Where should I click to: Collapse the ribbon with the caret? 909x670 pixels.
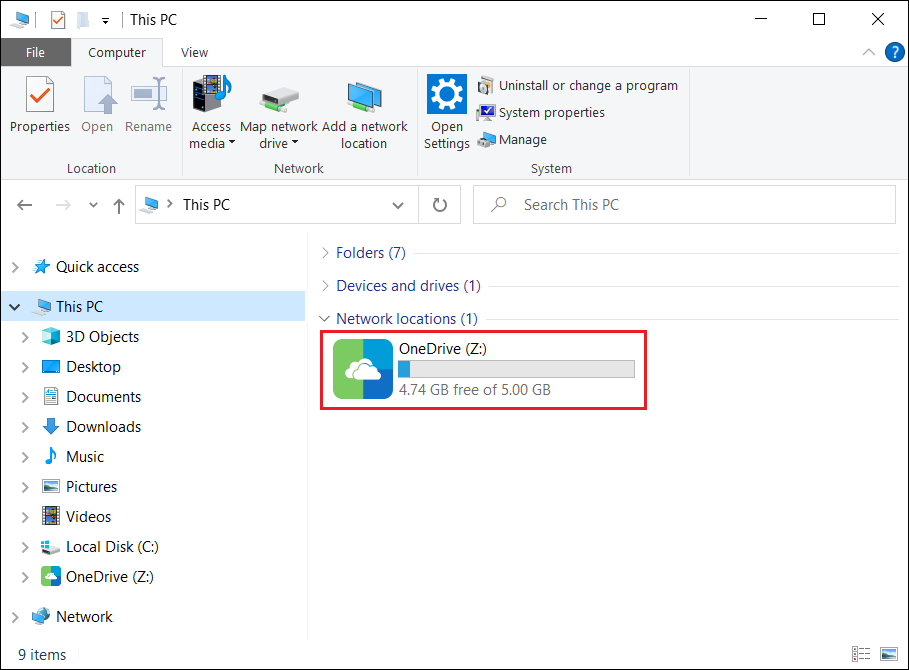868,52
